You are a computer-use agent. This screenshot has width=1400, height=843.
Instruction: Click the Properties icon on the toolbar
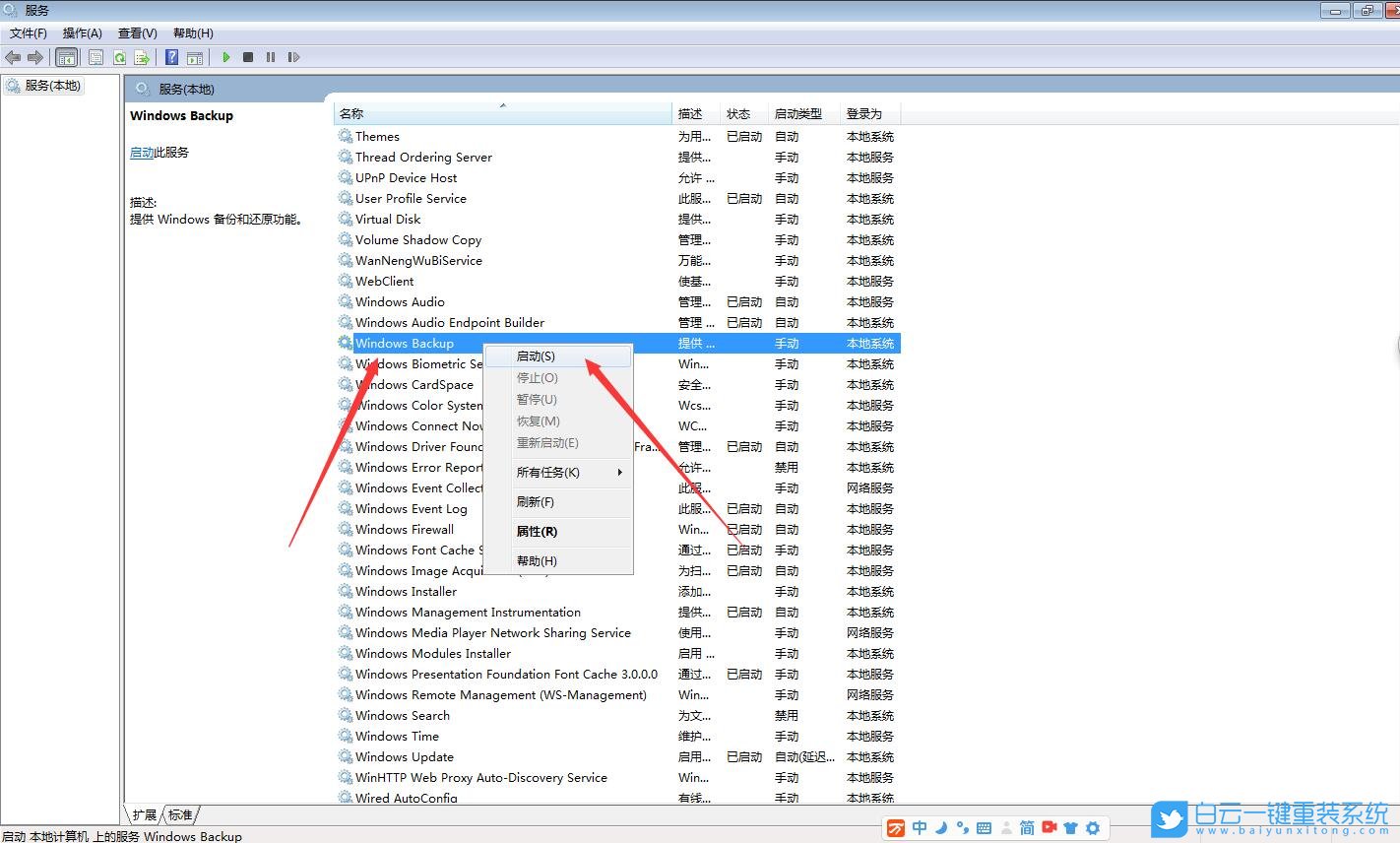coord(95,56)
